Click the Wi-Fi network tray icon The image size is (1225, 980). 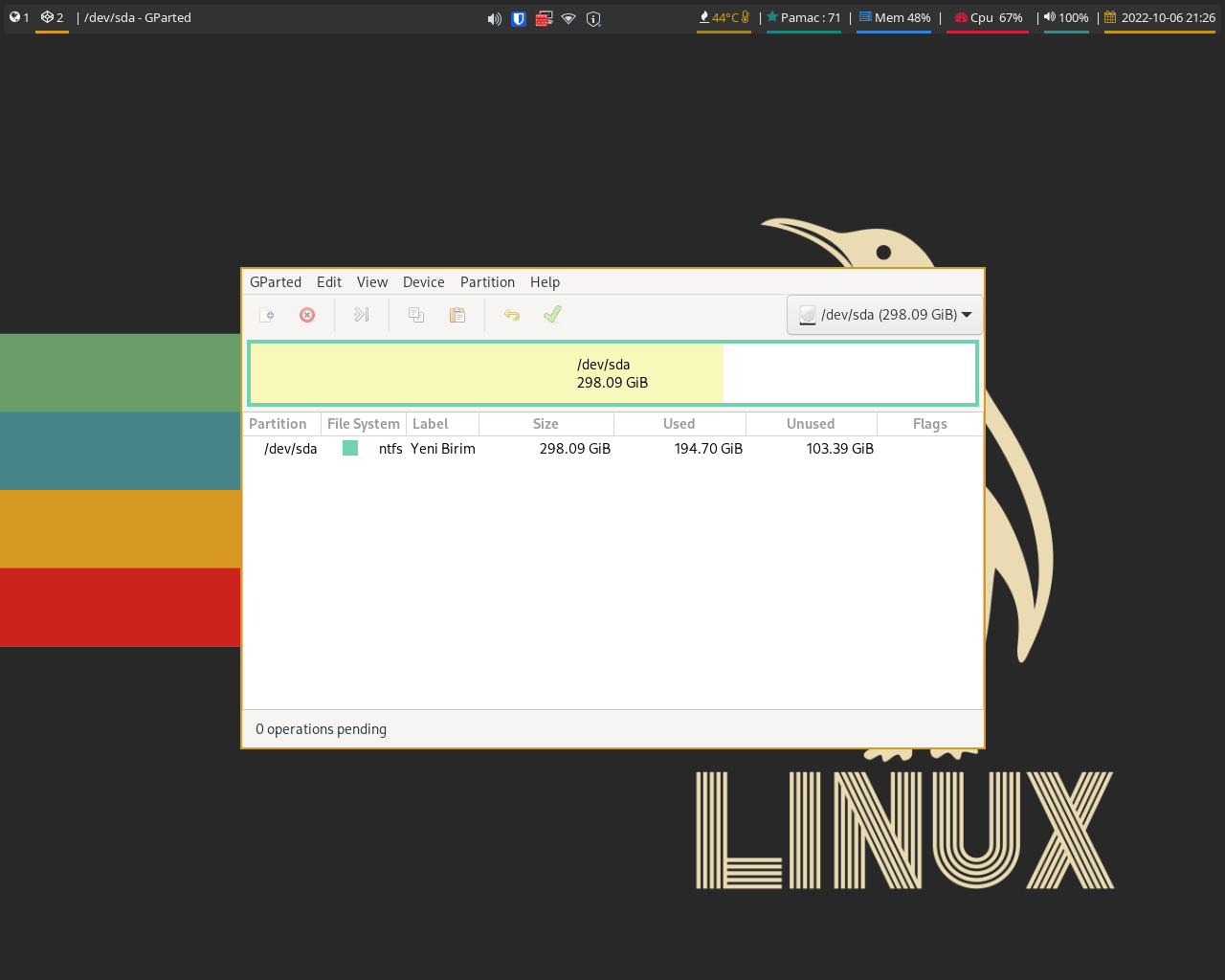click(x=568, y=18)
